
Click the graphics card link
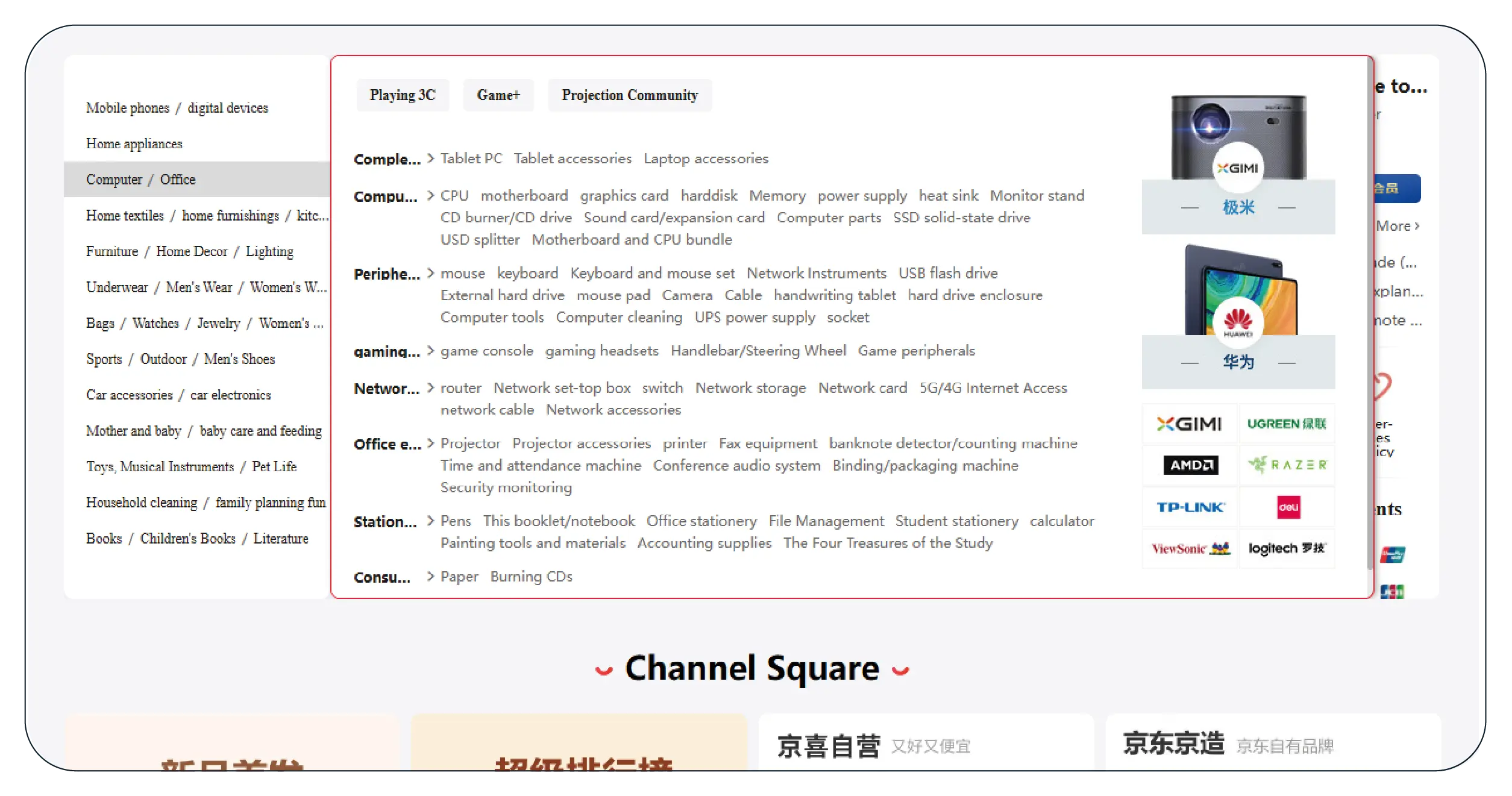click(624, 196)
